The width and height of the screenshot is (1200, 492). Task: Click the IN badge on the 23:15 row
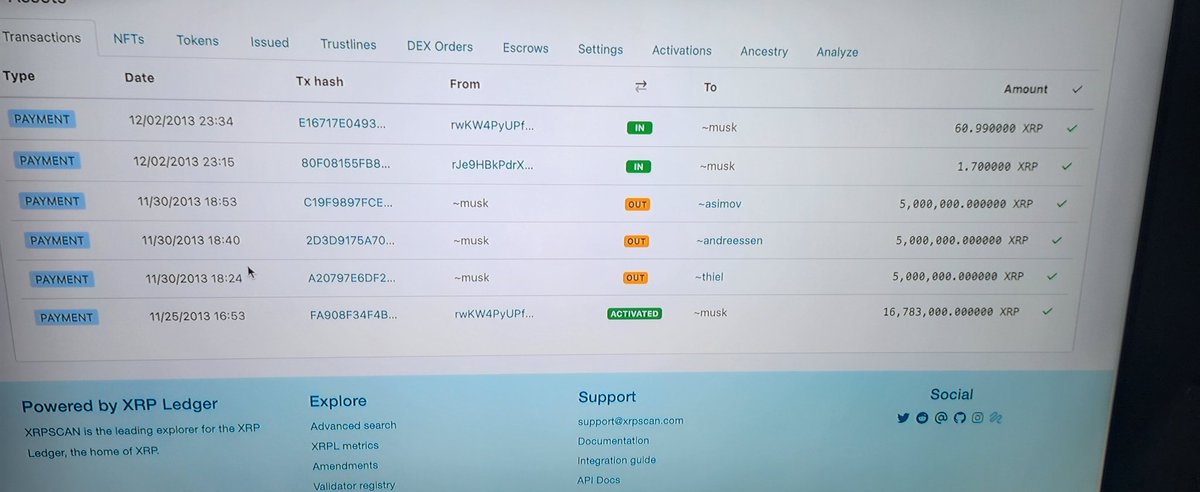tap(638, 166)
